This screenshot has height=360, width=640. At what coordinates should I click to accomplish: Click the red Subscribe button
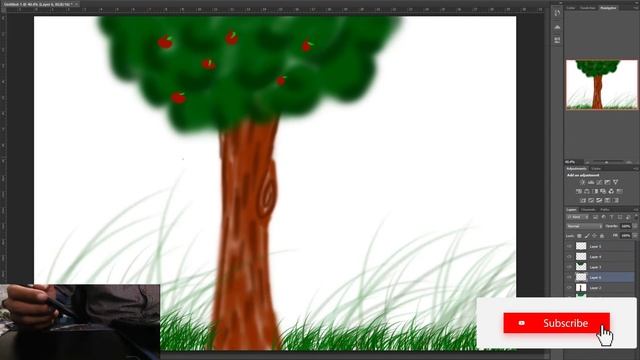click(x=556, y=323)
